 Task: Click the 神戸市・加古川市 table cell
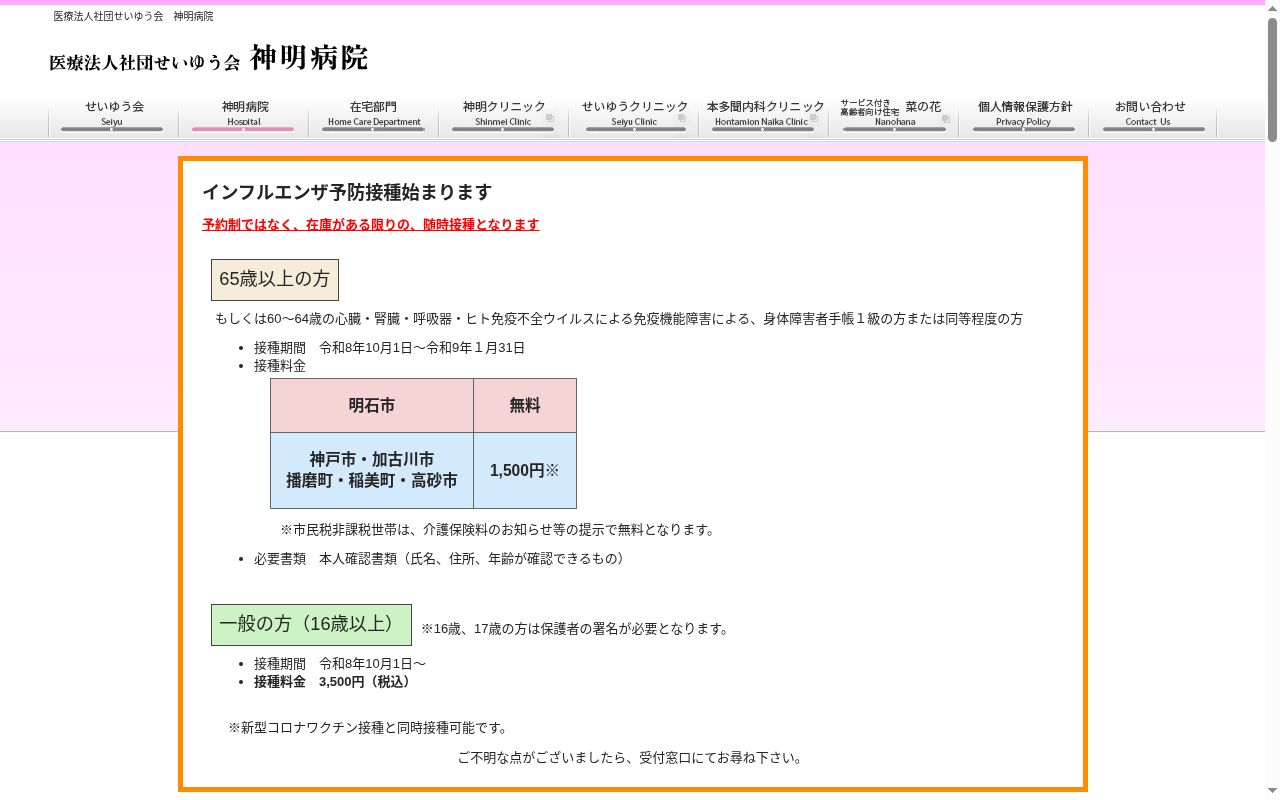pos(372,470)
